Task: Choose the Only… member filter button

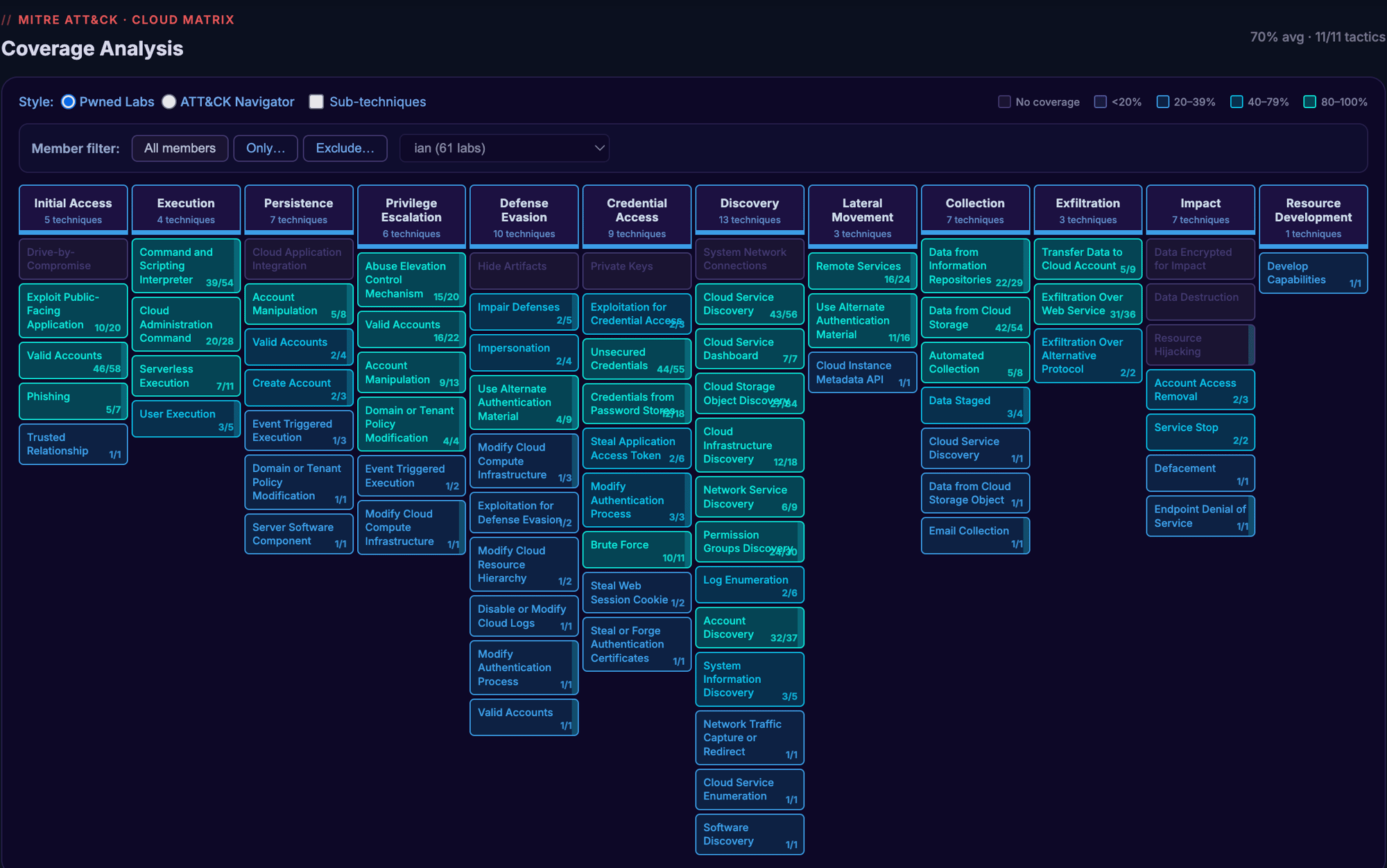Action: point(266,148)
